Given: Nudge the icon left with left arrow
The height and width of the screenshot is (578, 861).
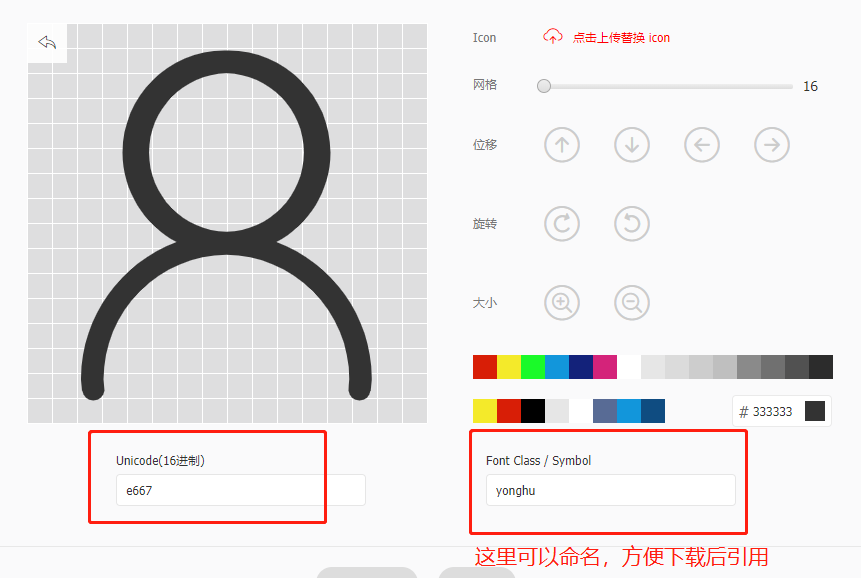Looking at the screenshot, I should tap(701, 144).
